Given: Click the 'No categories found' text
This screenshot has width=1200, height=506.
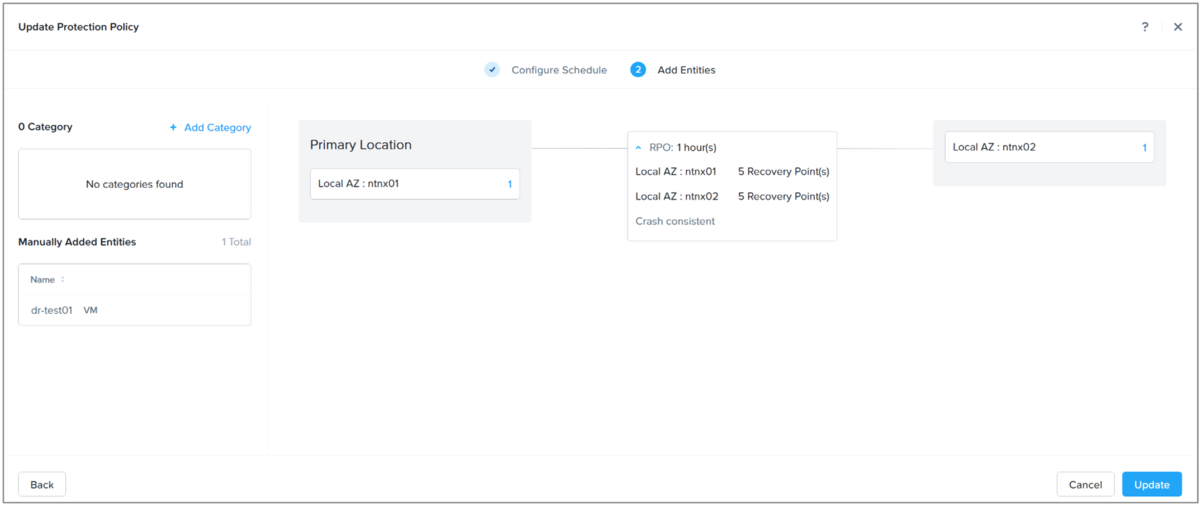Looking at the screenshot, I should point(135,184).
